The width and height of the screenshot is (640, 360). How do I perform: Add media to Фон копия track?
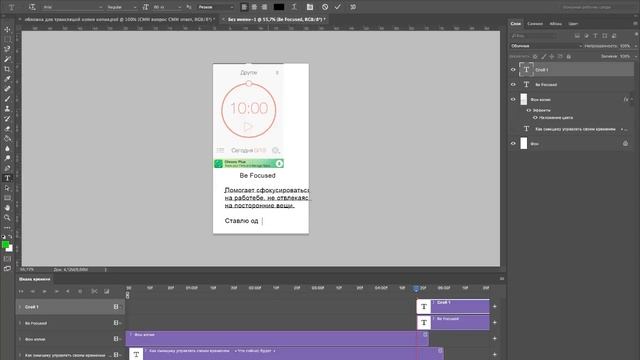pos(495,338)
